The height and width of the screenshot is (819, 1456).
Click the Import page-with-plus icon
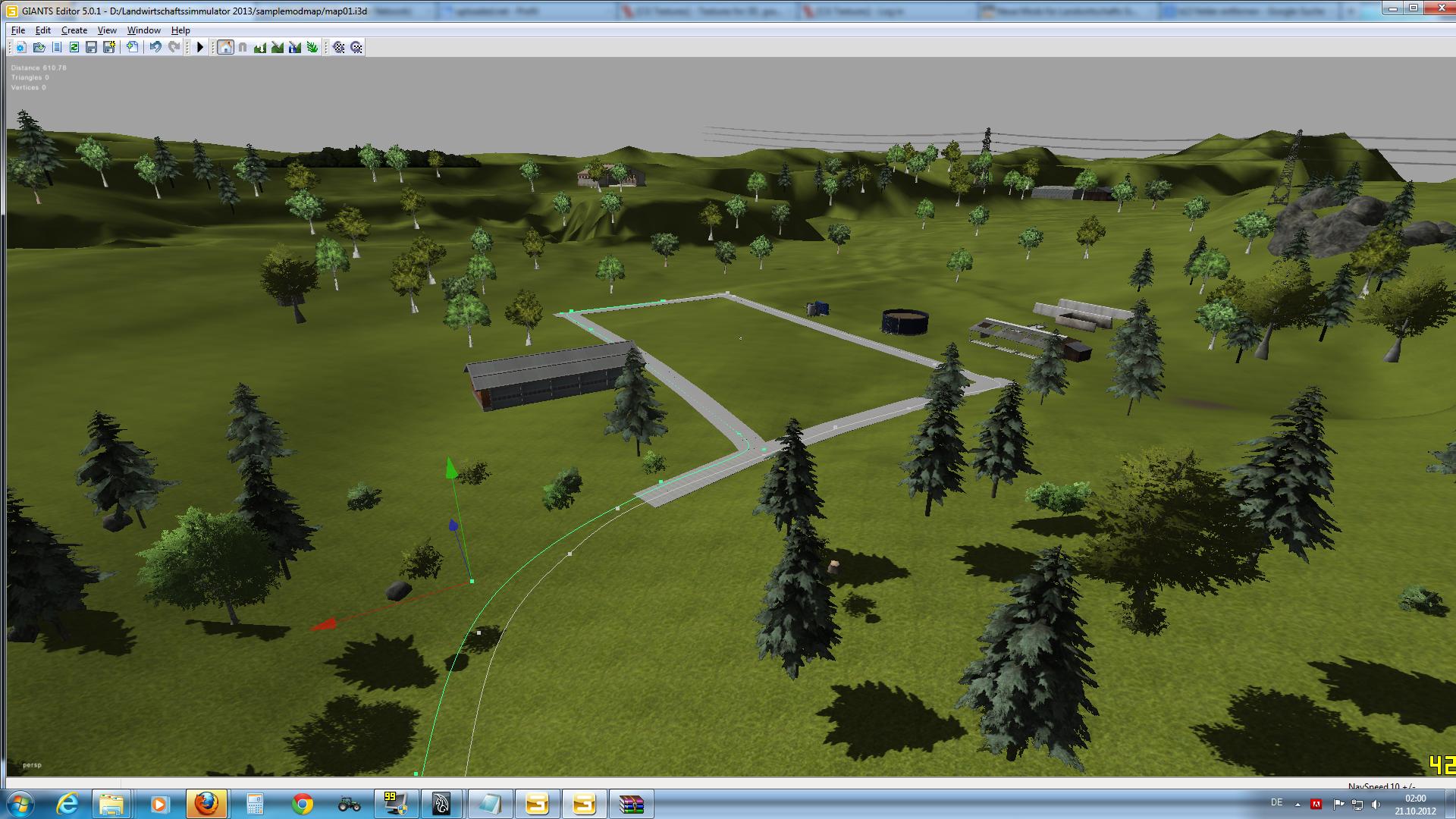click(x=133, y=47)
